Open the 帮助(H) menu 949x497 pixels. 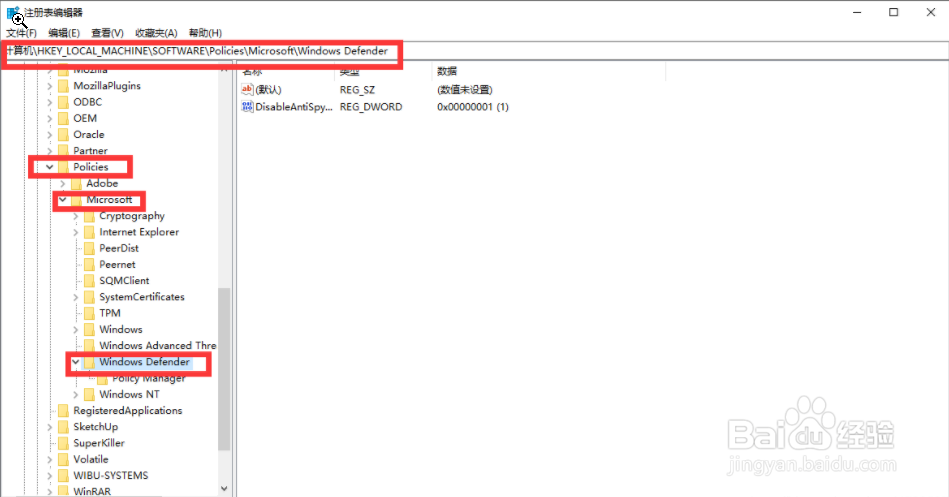click(205, 33)
